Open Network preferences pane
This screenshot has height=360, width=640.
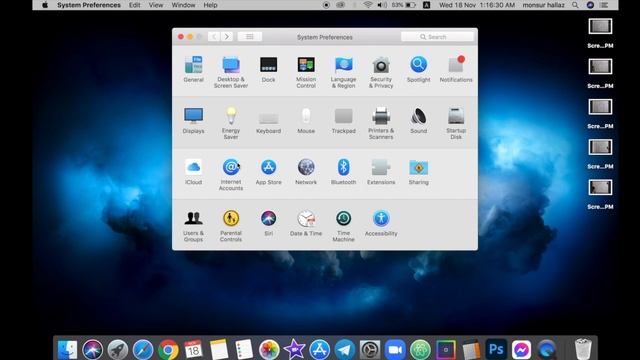click(x=306, y=172)
